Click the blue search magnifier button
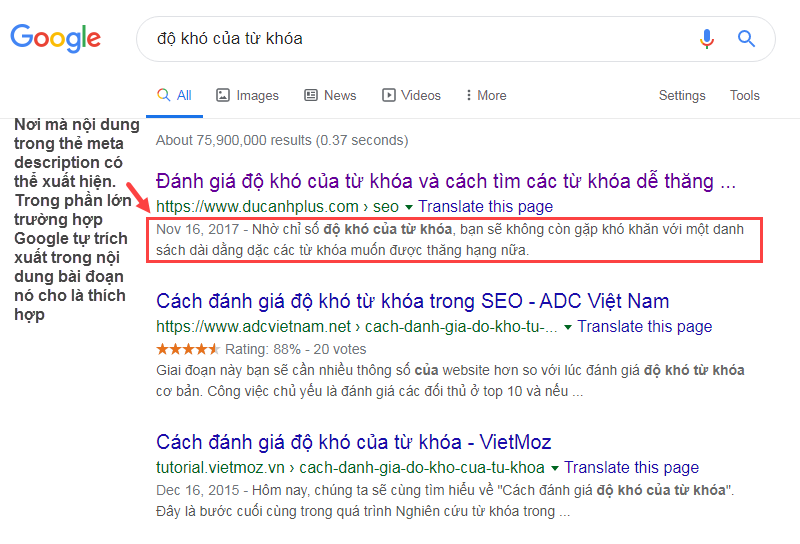This screenshot has width=800, height=544. [x=746, y=39]
